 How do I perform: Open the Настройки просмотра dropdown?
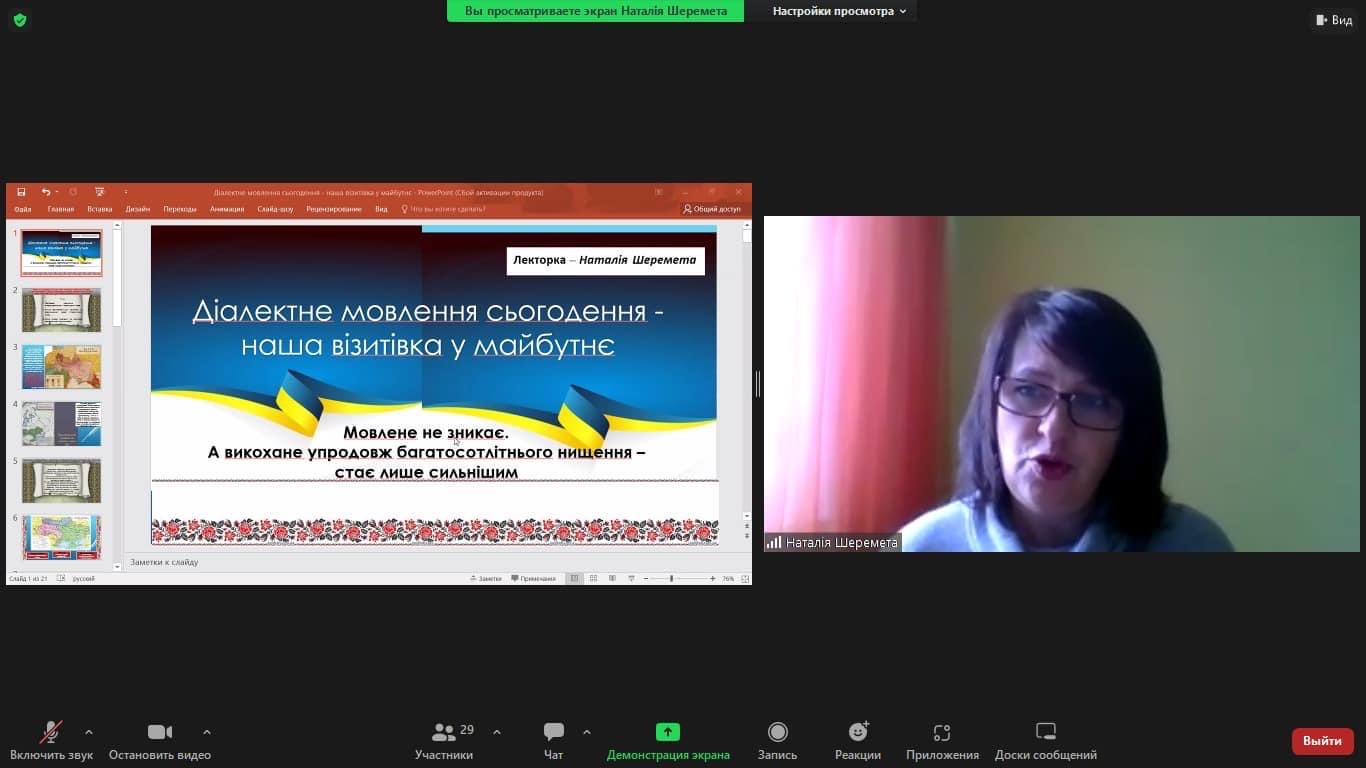(838, 11)
